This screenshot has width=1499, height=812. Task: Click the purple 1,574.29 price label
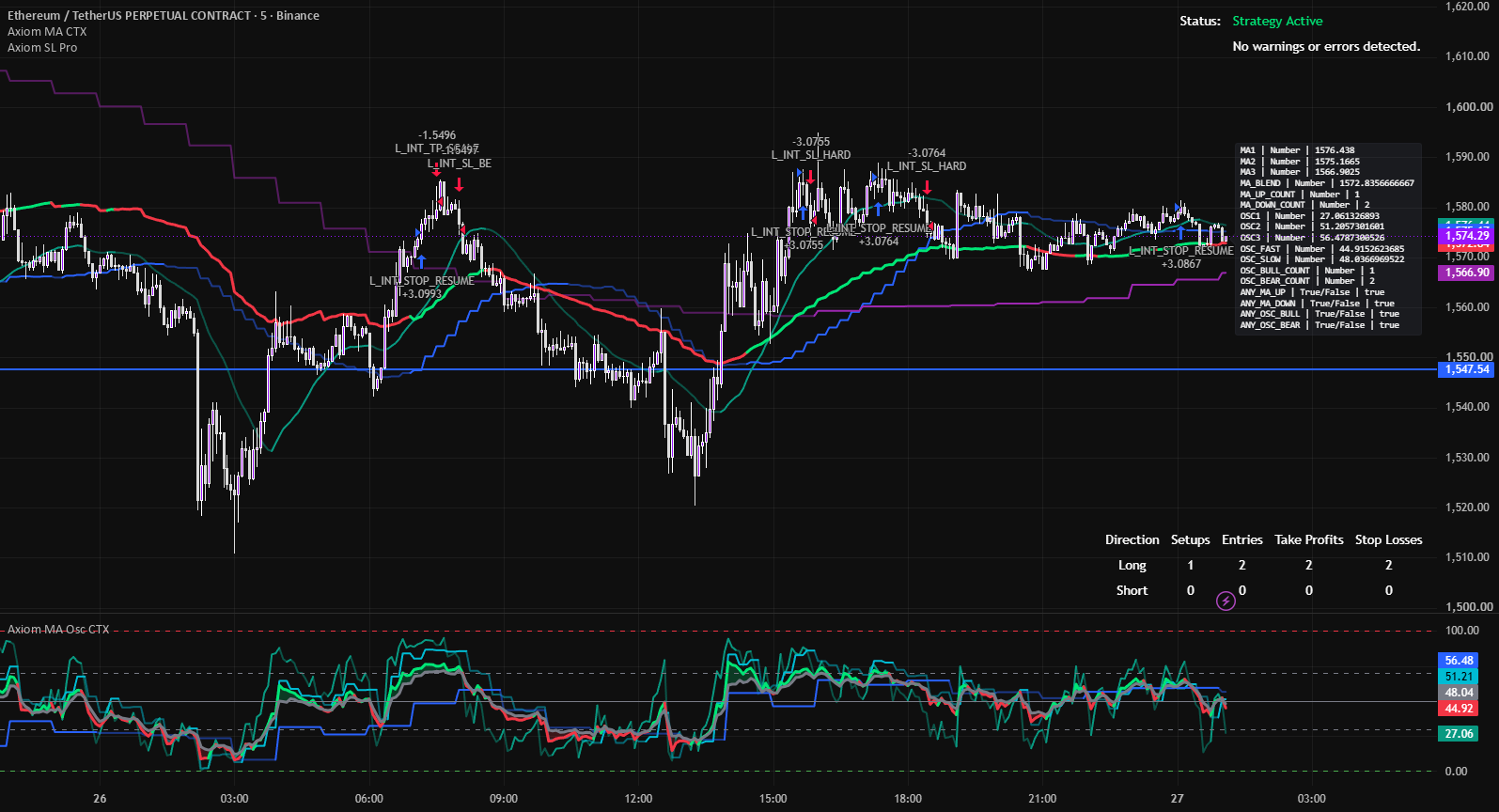pos(1467,236)
